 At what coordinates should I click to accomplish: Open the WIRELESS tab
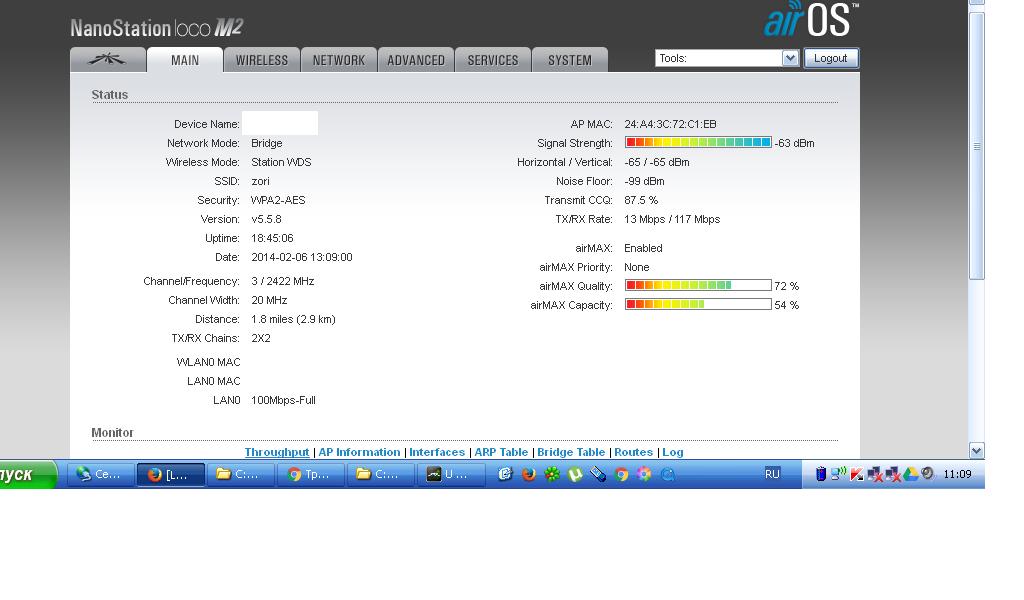point(262,60)
